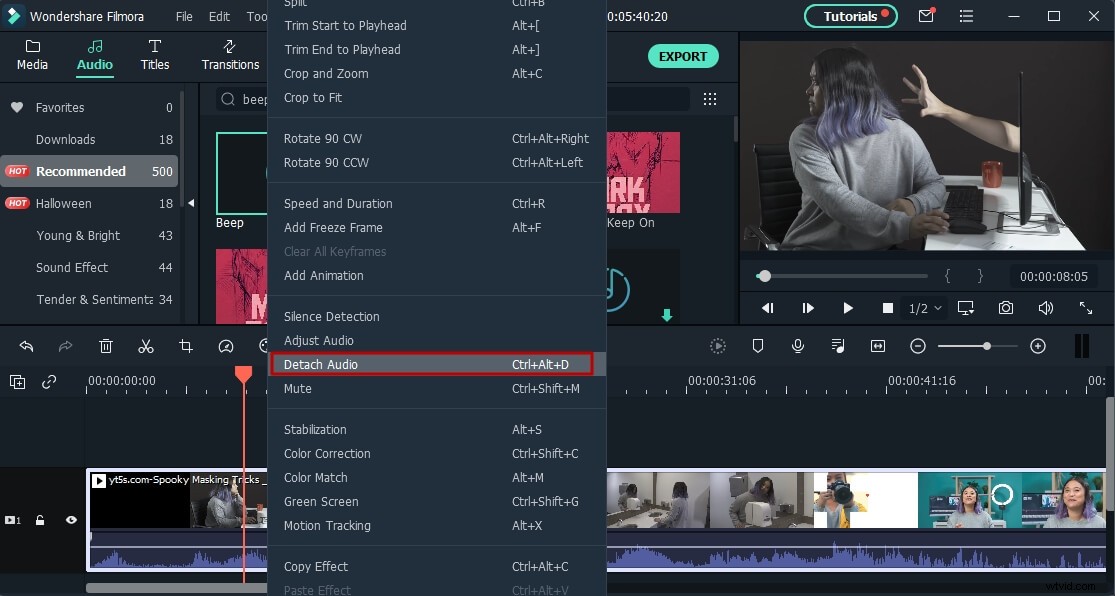Lock the video track with the lock icon
Viewport: 1115px width, 596px height.
[40, 520]
